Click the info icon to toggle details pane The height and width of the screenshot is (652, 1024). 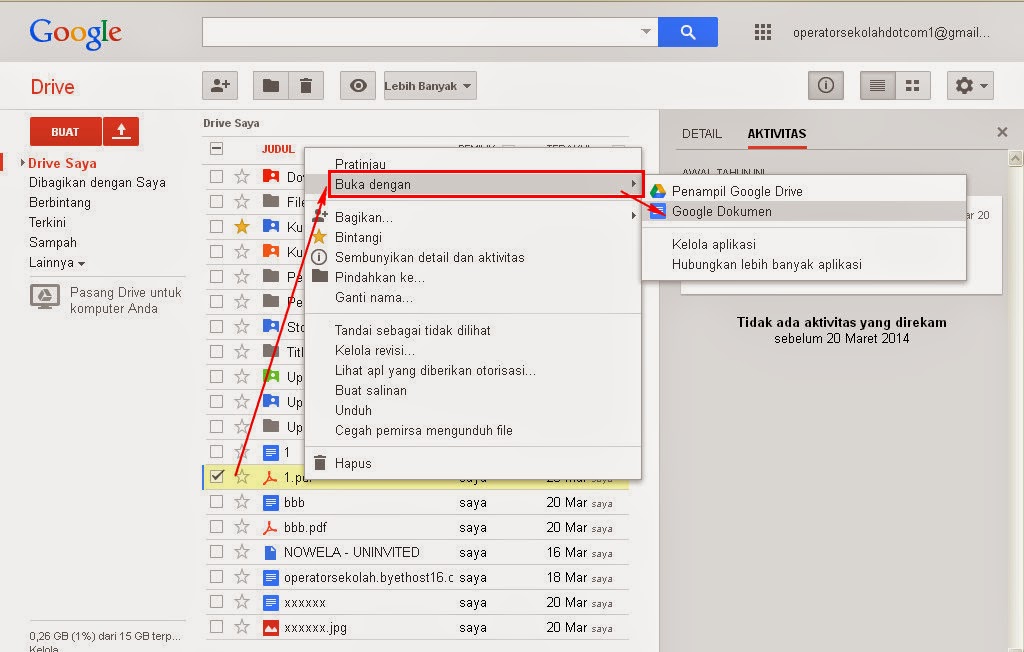coord(825,85)
